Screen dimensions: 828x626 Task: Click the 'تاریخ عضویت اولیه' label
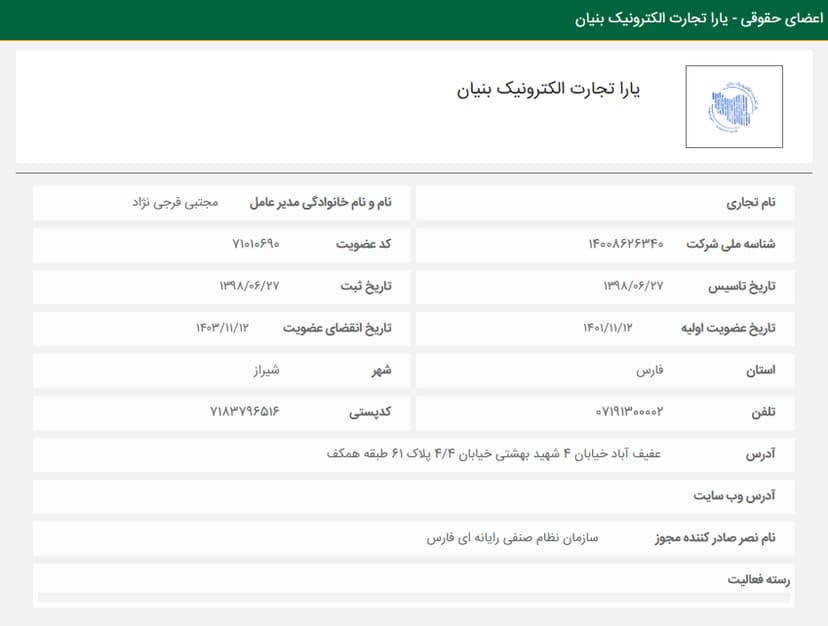tap(728, 328)
